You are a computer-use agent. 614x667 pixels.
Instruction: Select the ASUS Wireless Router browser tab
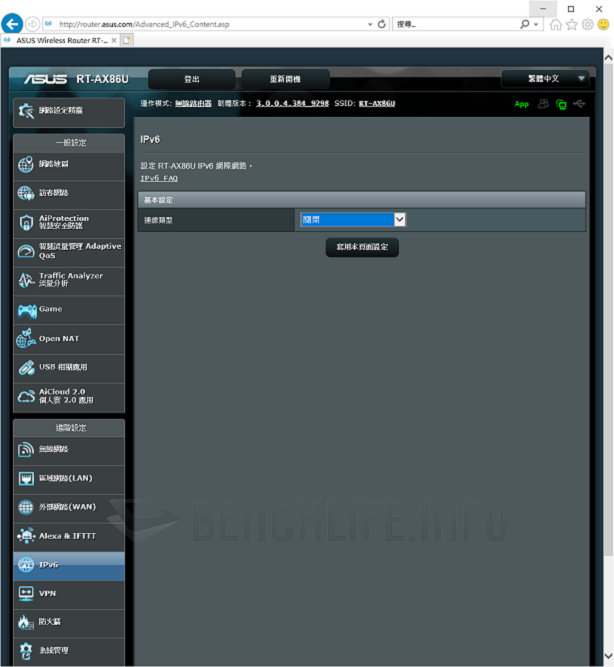(60, 41)
